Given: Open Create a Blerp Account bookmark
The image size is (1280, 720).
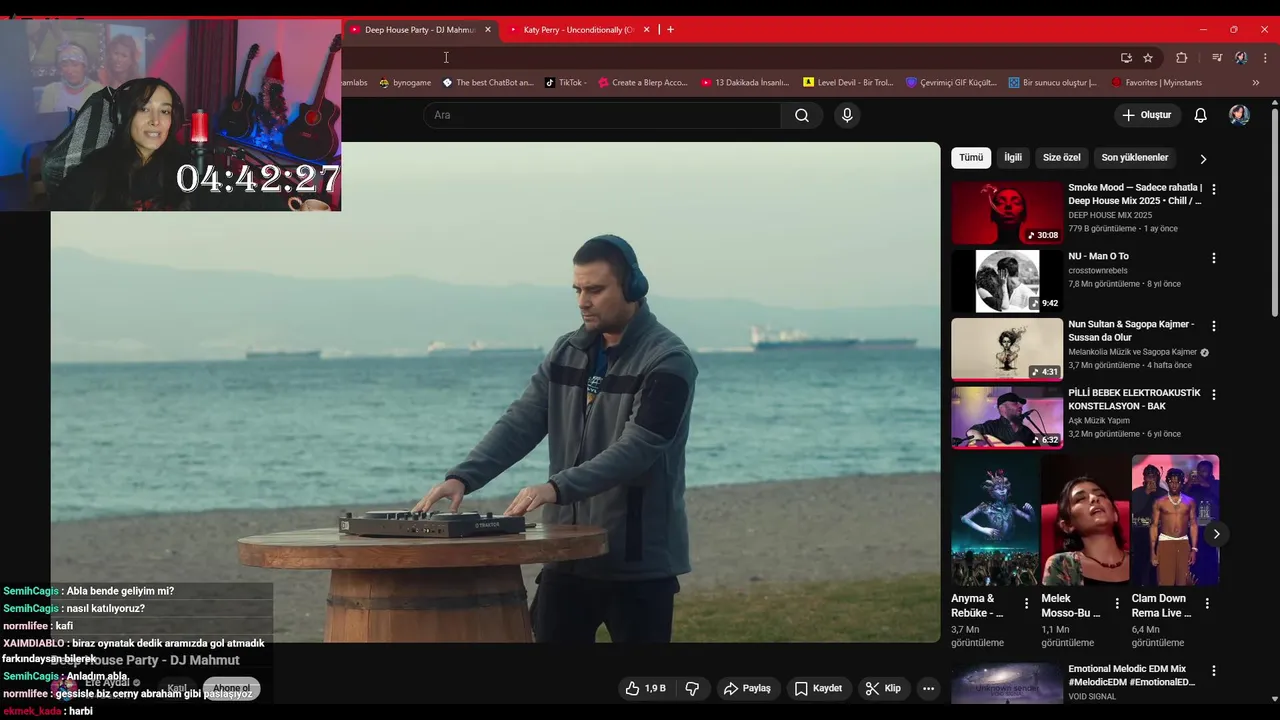Looking at the screenshot, I should [x=643, y=83].
